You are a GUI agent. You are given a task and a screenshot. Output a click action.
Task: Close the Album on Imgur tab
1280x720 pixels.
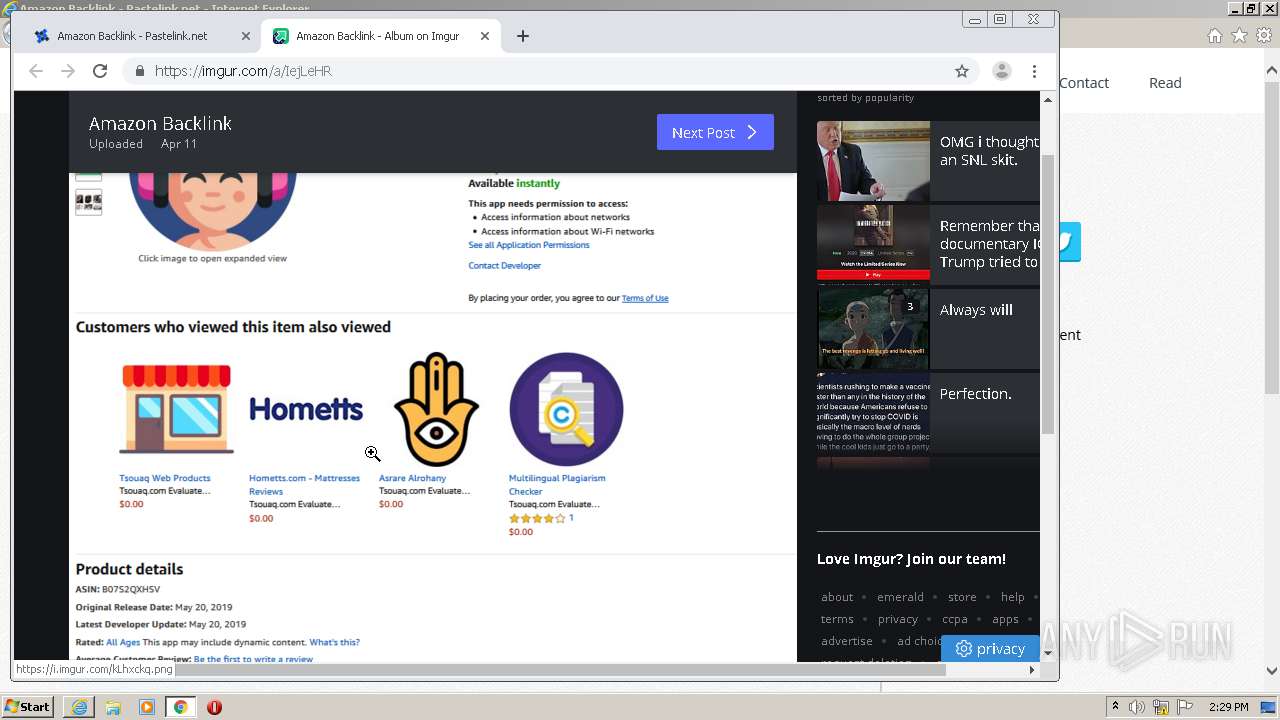(485, 36)
